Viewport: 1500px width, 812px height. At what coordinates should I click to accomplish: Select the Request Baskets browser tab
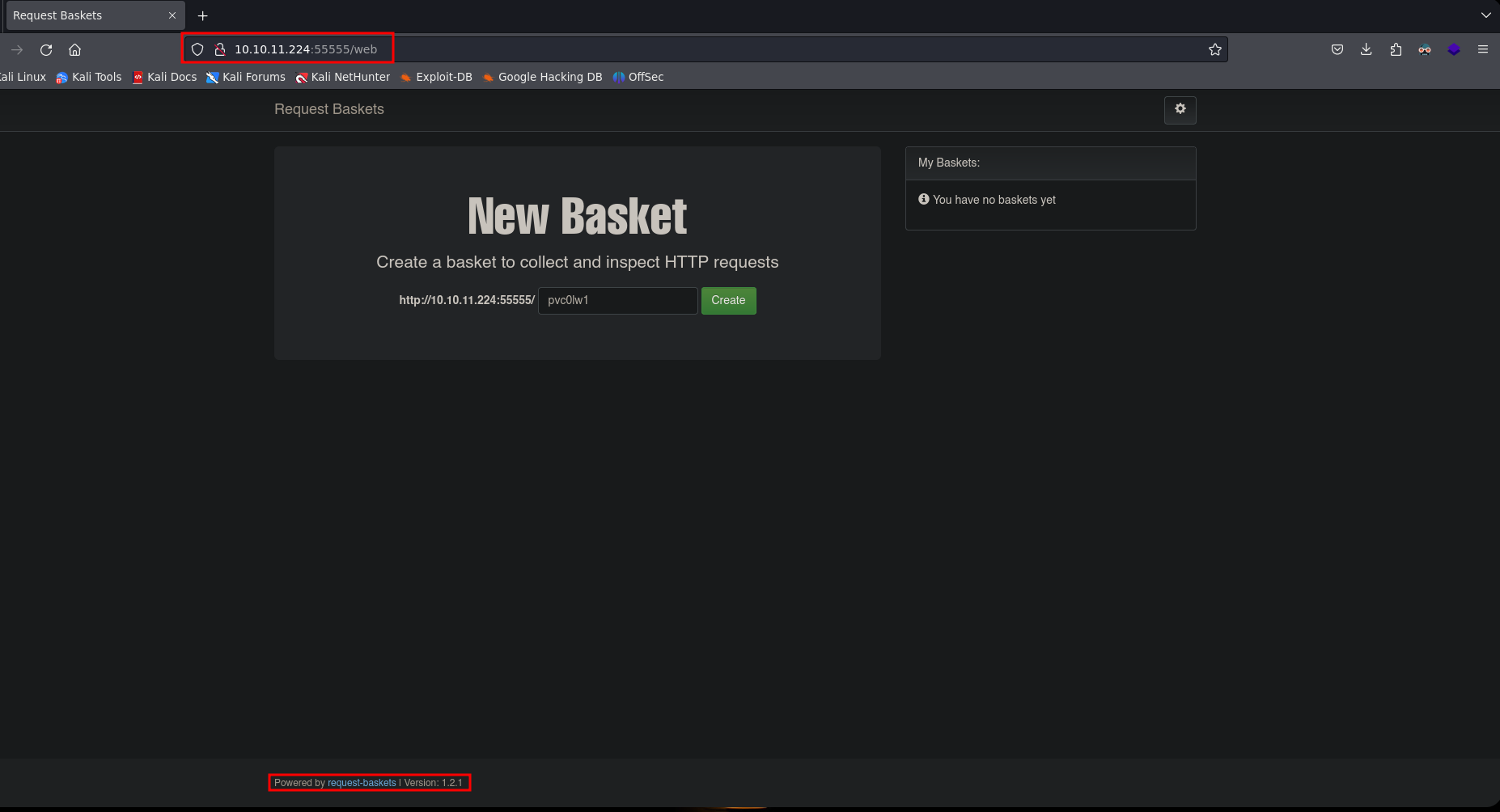(81, 15)
